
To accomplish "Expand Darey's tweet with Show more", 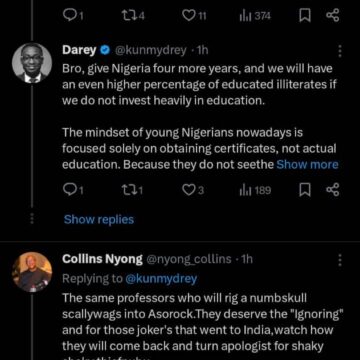I will pos(307,165).
